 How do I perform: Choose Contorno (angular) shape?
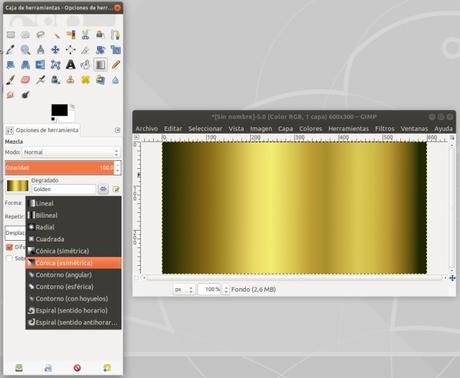coord(73,275)
